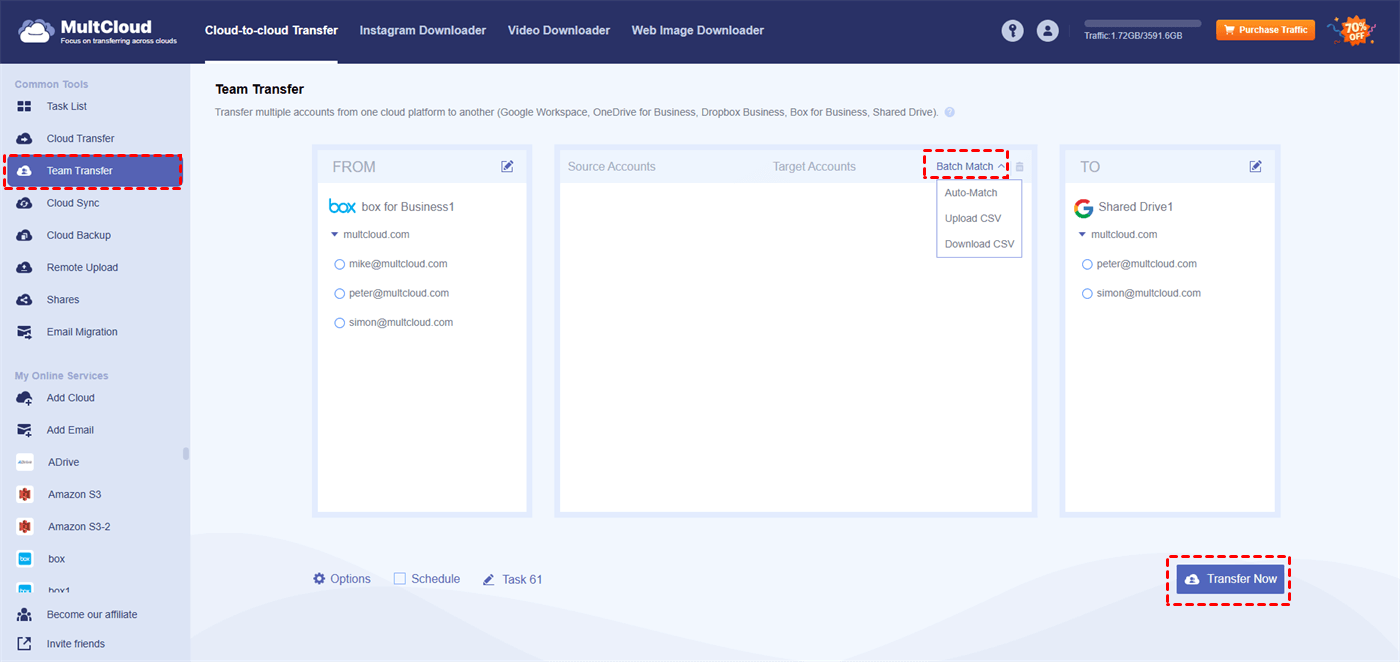Screen dimensions: 1400x662
Task: Click the Target Accounts column header
Action: (x=814, y=167)
